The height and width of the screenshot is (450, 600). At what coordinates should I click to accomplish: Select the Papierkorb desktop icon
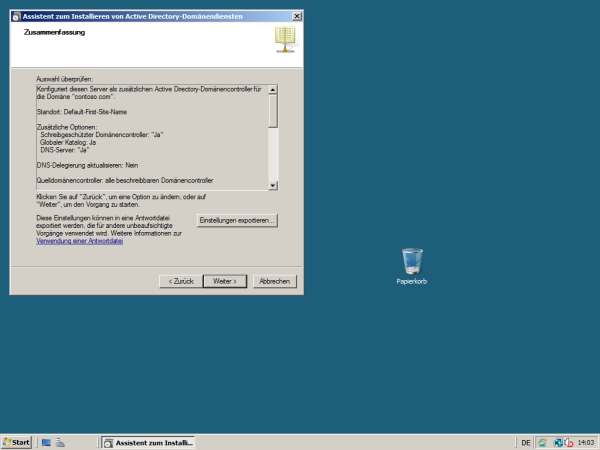pyautogui.click(x=412, y=267)
